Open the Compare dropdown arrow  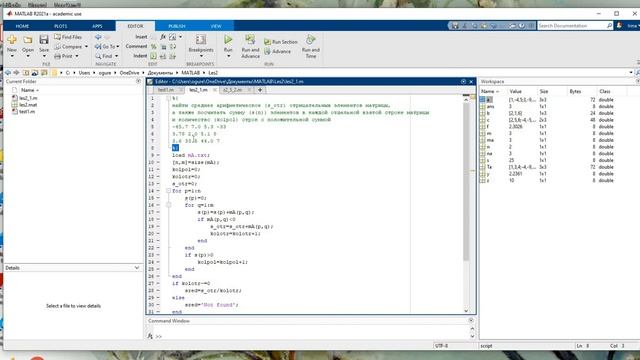coord(86,47)
